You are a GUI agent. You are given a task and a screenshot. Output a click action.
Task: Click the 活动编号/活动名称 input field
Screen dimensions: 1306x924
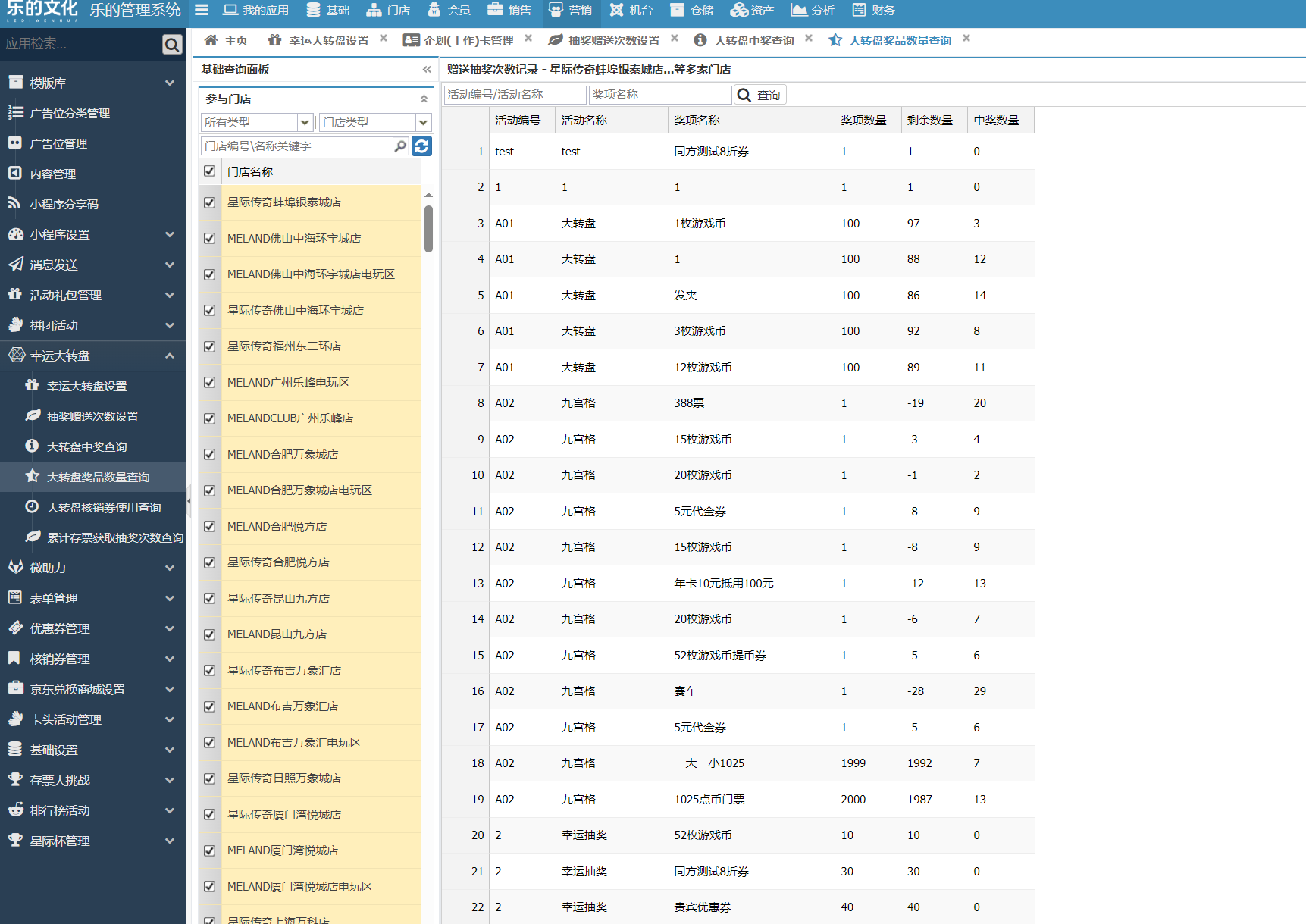(x=515, y=95)
